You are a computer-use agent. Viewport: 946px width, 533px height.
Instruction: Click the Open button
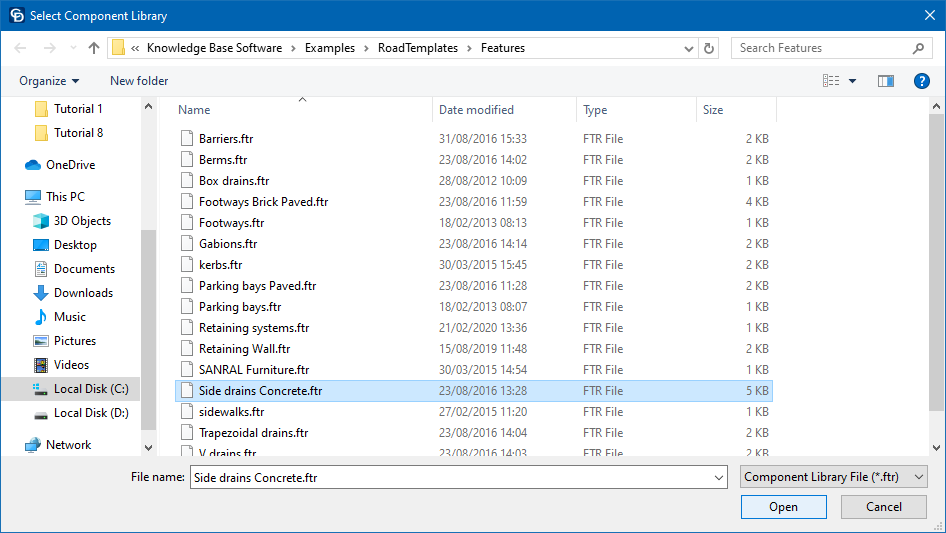783,507
